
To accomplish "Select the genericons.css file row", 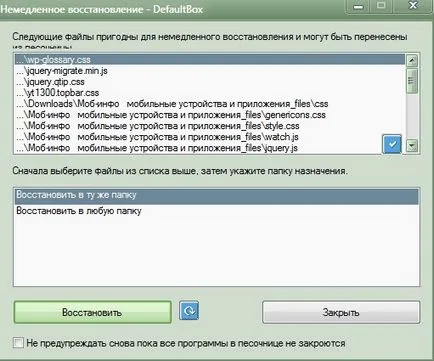I will (x=210, y=115).
